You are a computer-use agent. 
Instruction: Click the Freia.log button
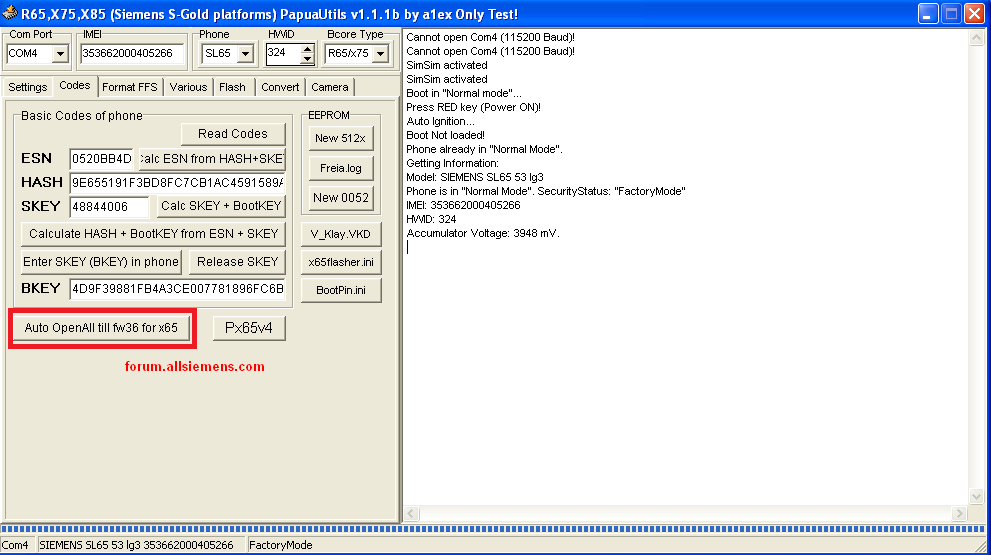[x=341, y=168]
